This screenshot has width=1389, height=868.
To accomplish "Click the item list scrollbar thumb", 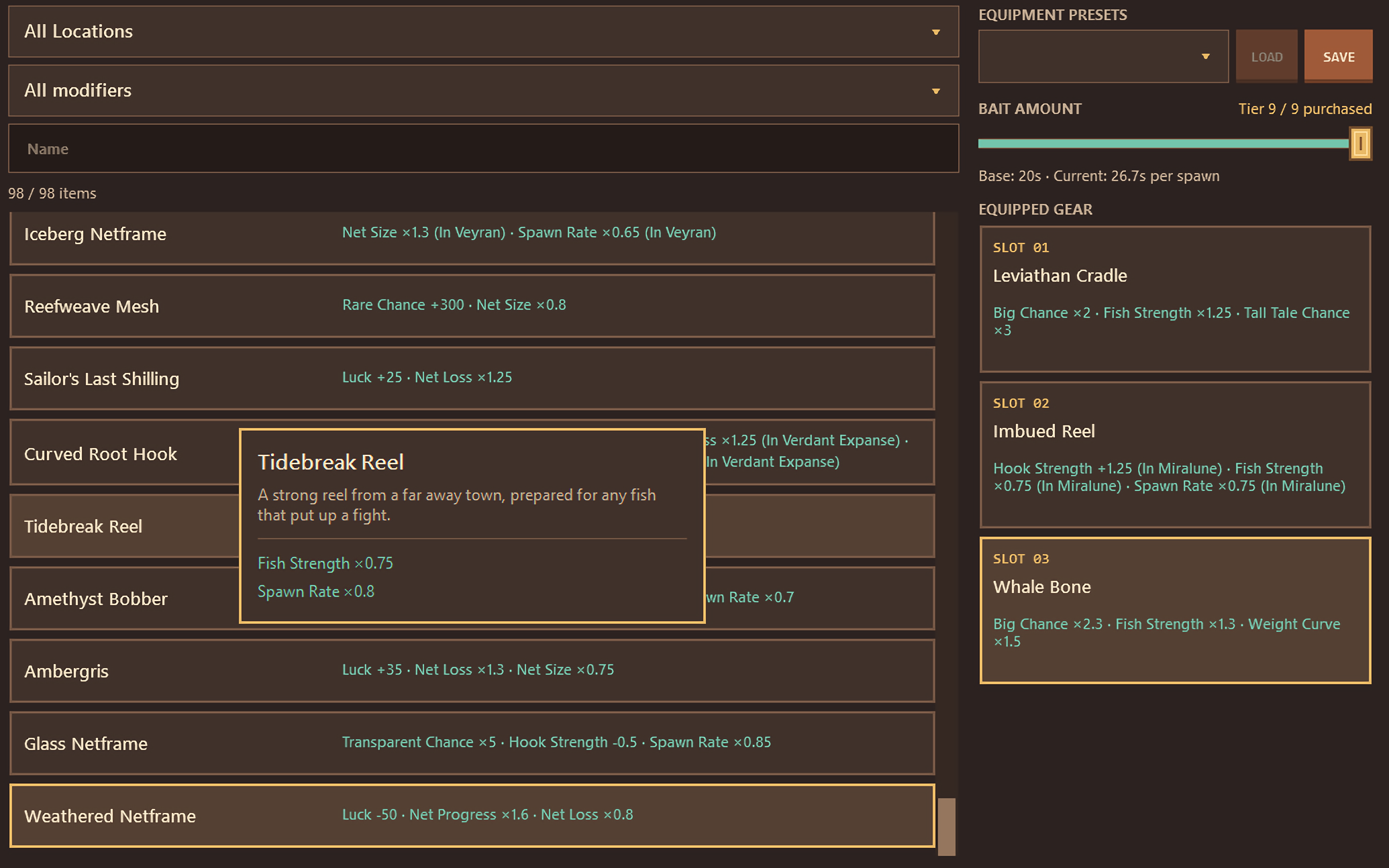I will [946, 826].
